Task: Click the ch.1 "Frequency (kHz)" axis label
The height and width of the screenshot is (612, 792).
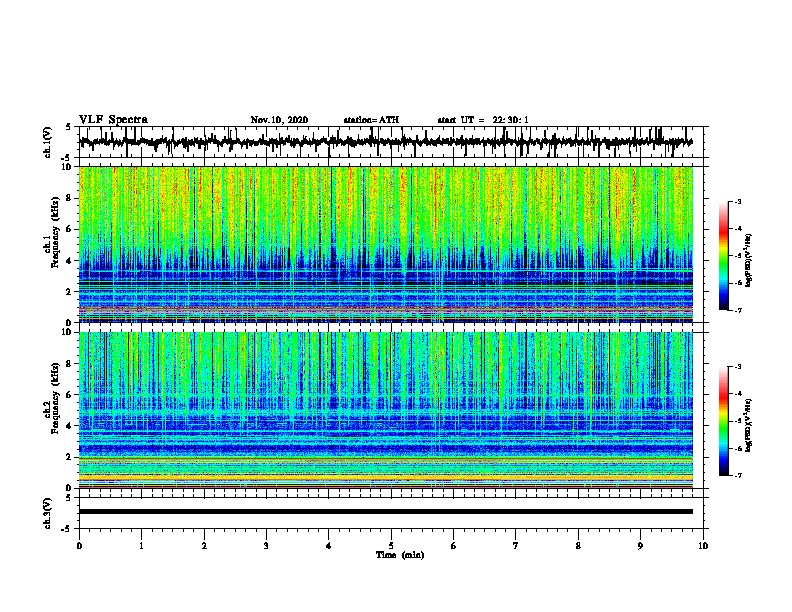Action: [x=55, y=232]
